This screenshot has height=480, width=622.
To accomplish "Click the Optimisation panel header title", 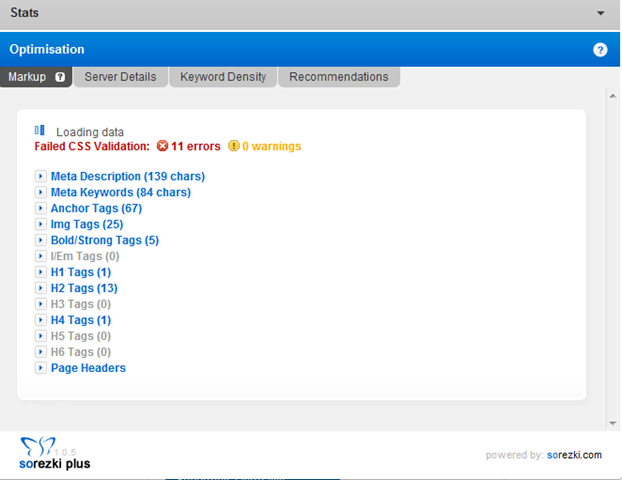I will point(47,50).
